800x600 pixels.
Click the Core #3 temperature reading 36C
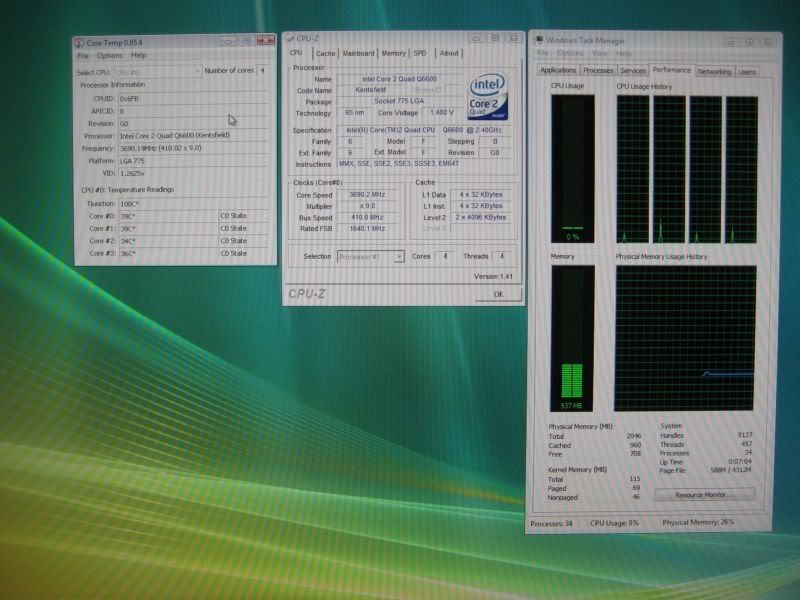[x=168, y=253]
